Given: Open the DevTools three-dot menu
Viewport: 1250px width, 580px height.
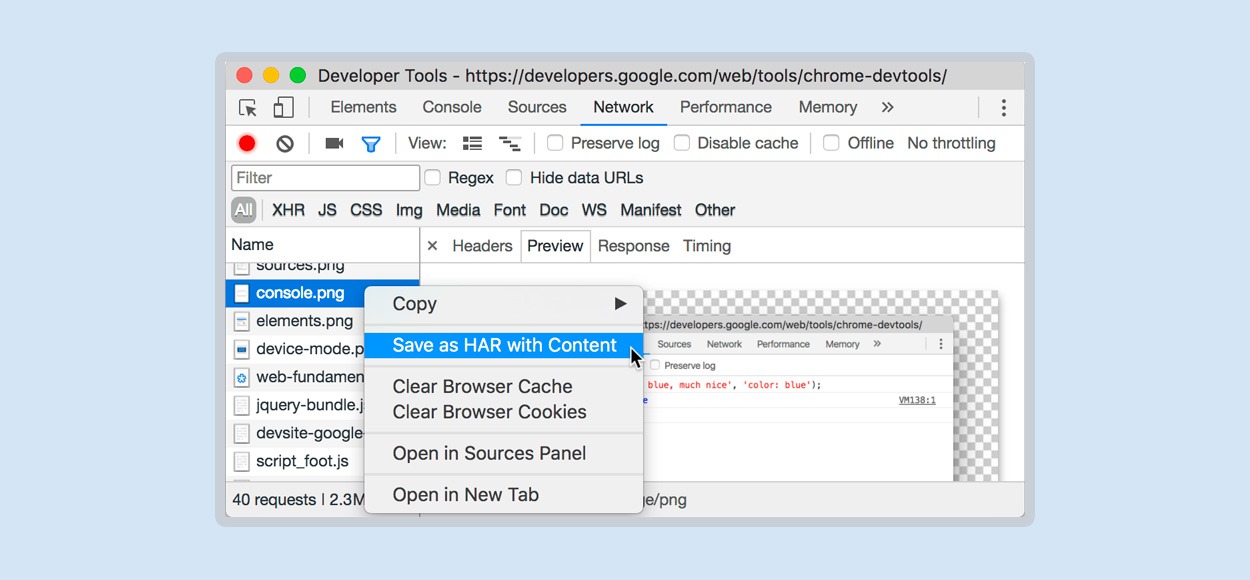Looking at the screenshot, I should (x=1003, y=108).
